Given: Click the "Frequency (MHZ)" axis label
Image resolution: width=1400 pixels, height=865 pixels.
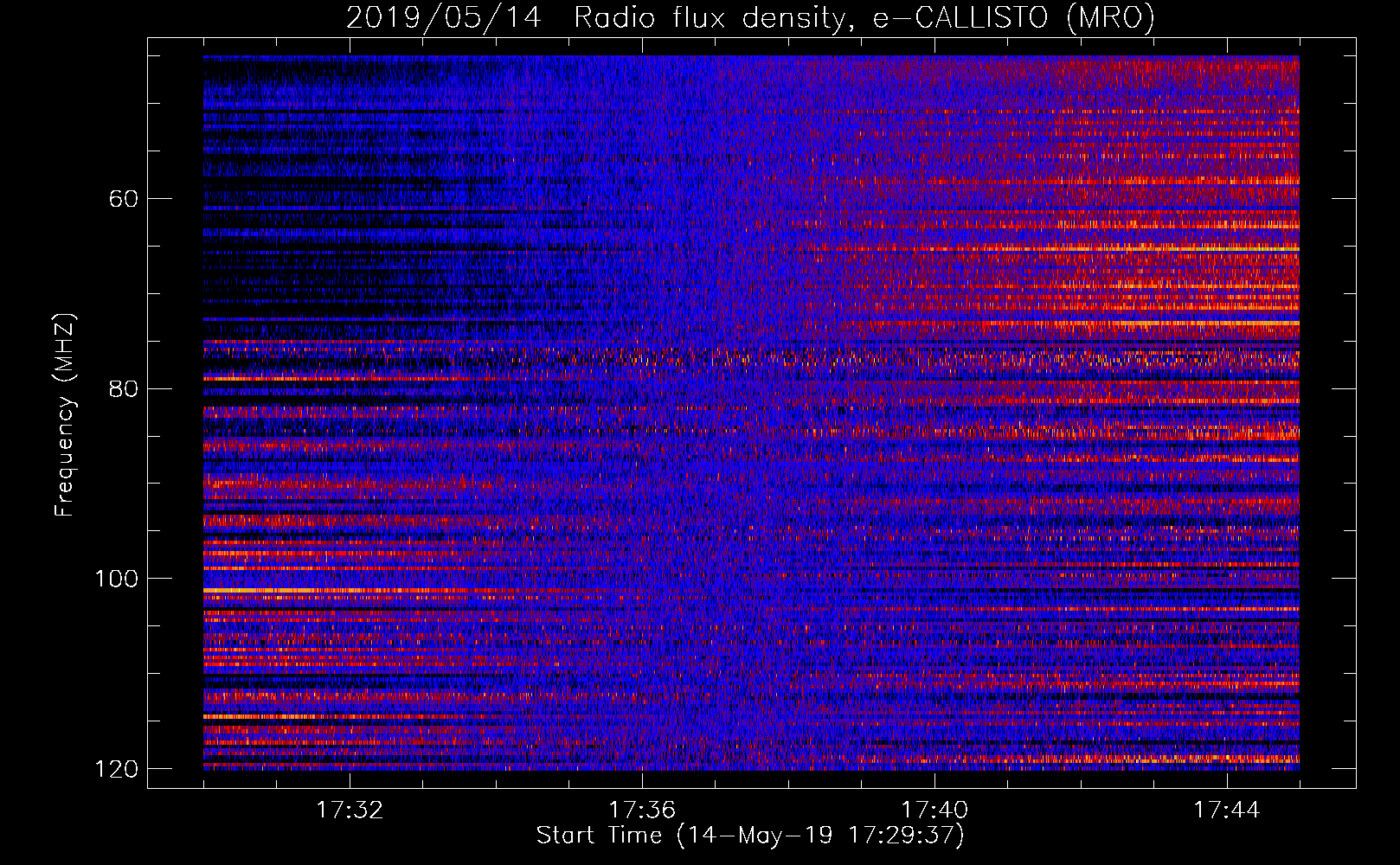Looking at the screenshot, I should 64,414.
